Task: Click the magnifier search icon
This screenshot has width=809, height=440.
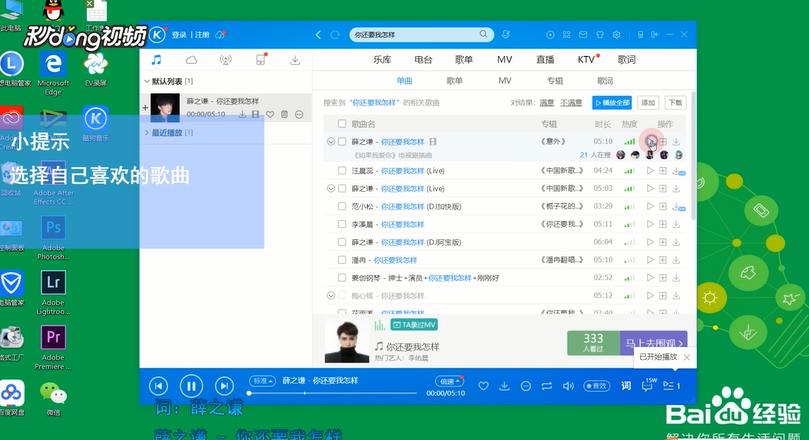Action: click(483, 34)
